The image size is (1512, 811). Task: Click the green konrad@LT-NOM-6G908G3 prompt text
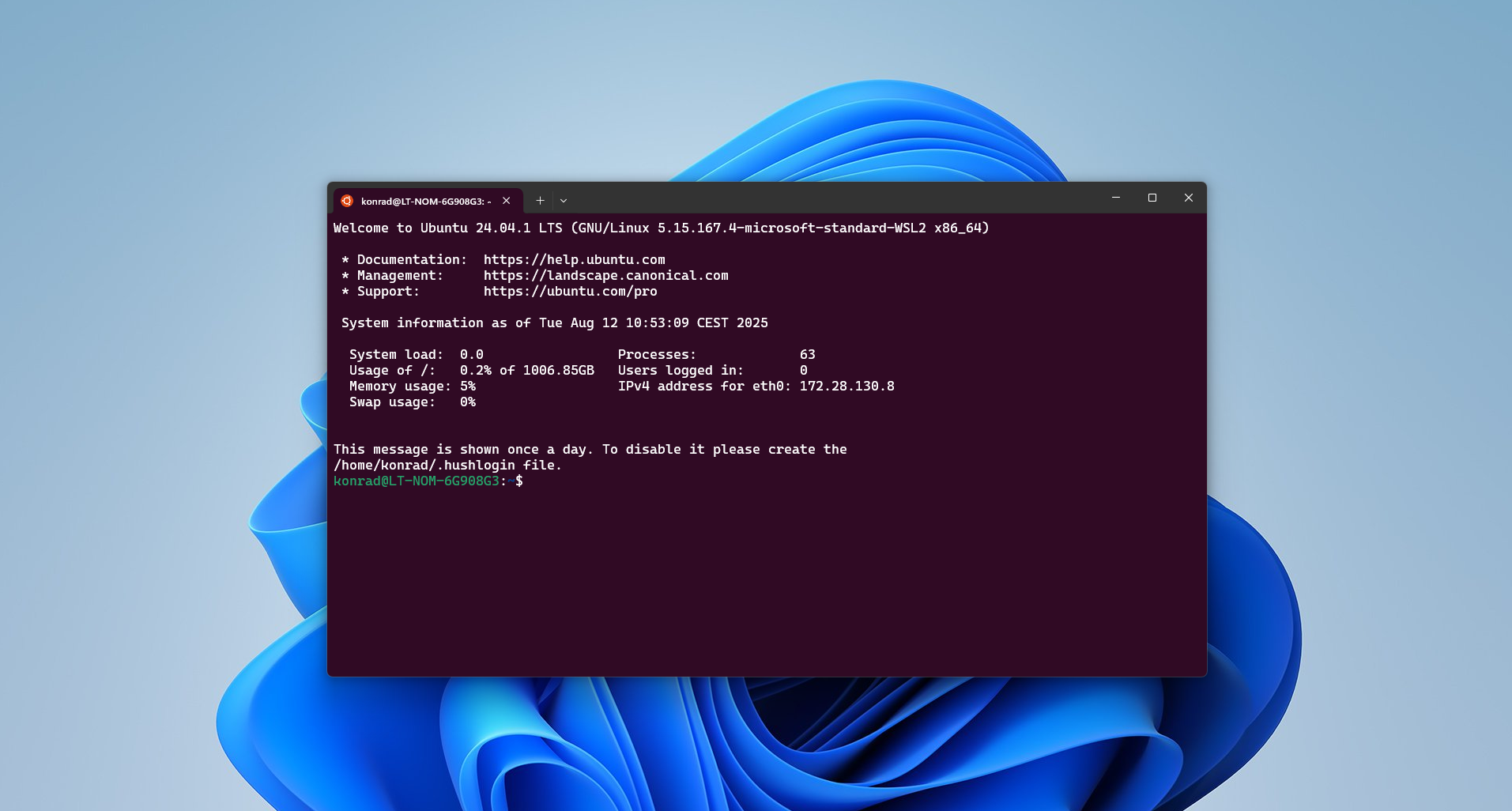417,480
